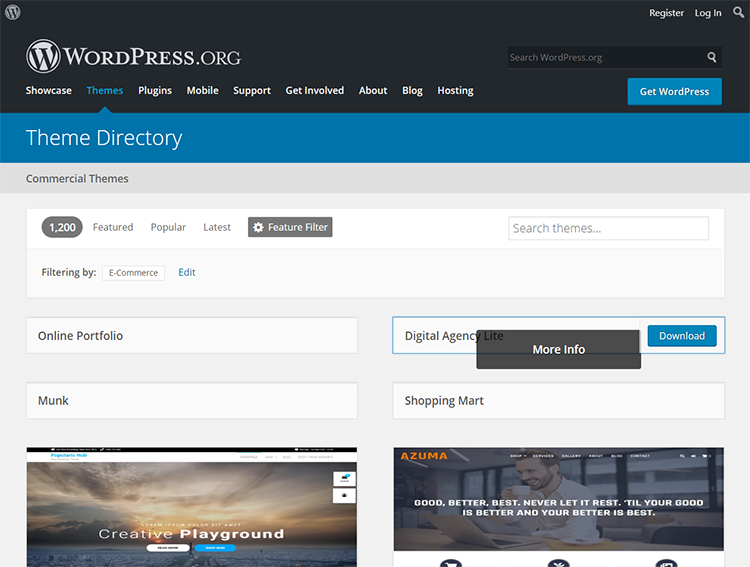Click the More Info overlay button
Image resolution: width=750 pixels, height=567 pixels.
[559, 349]
